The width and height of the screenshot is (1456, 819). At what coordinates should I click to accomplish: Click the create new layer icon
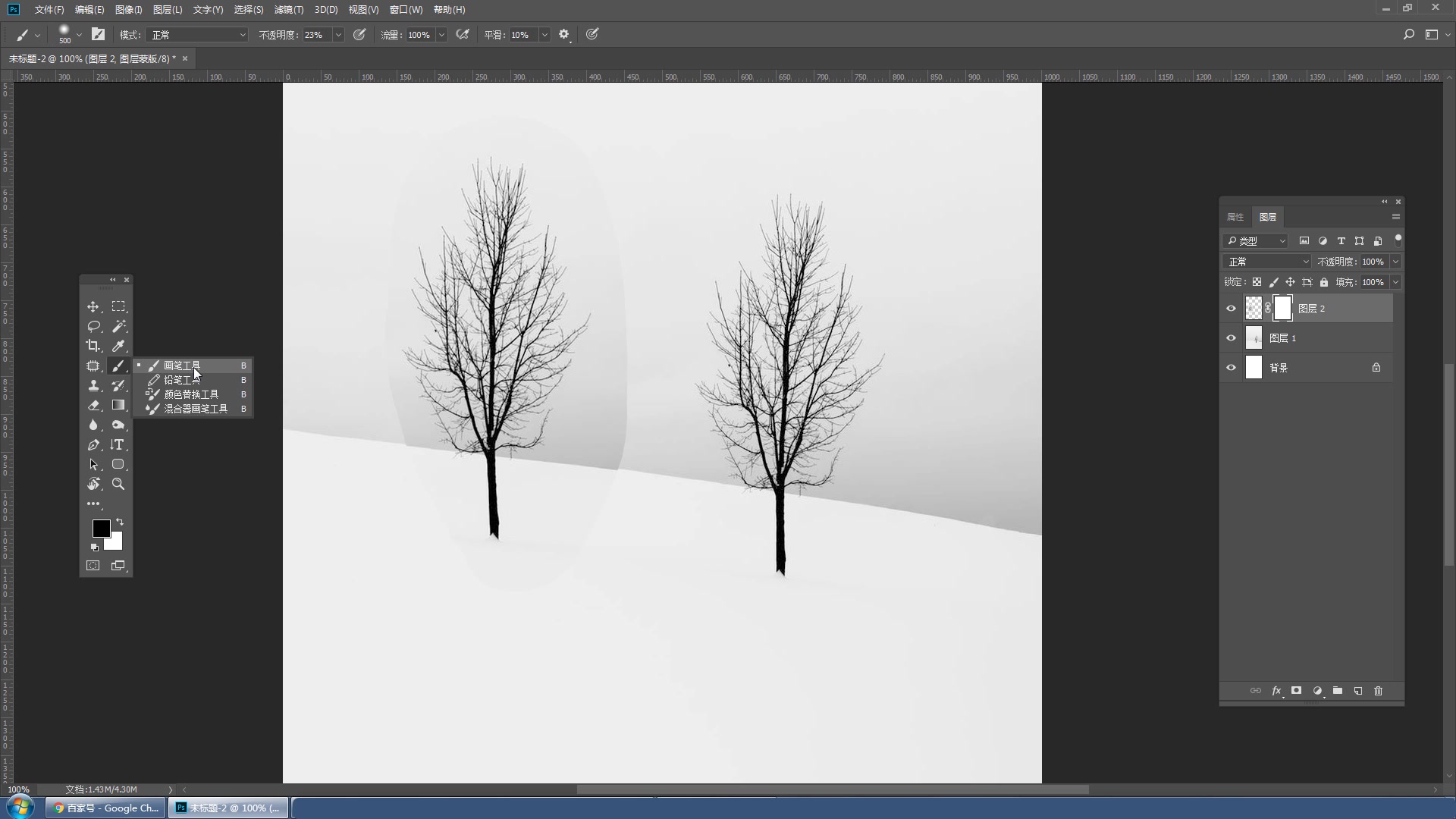click(x=1358, y=691)
